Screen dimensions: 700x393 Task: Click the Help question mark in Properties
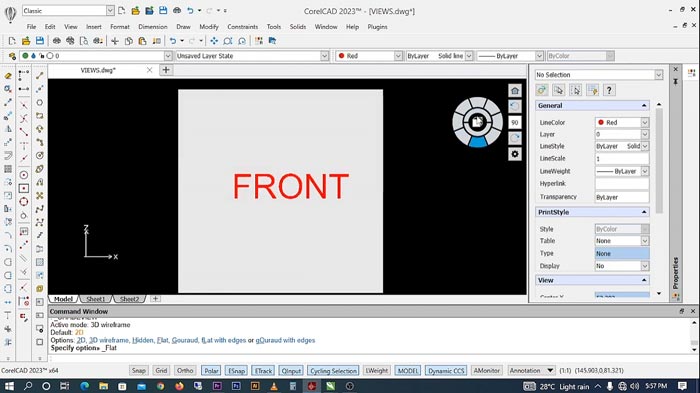pyautogui.click(x=609, y=90)
